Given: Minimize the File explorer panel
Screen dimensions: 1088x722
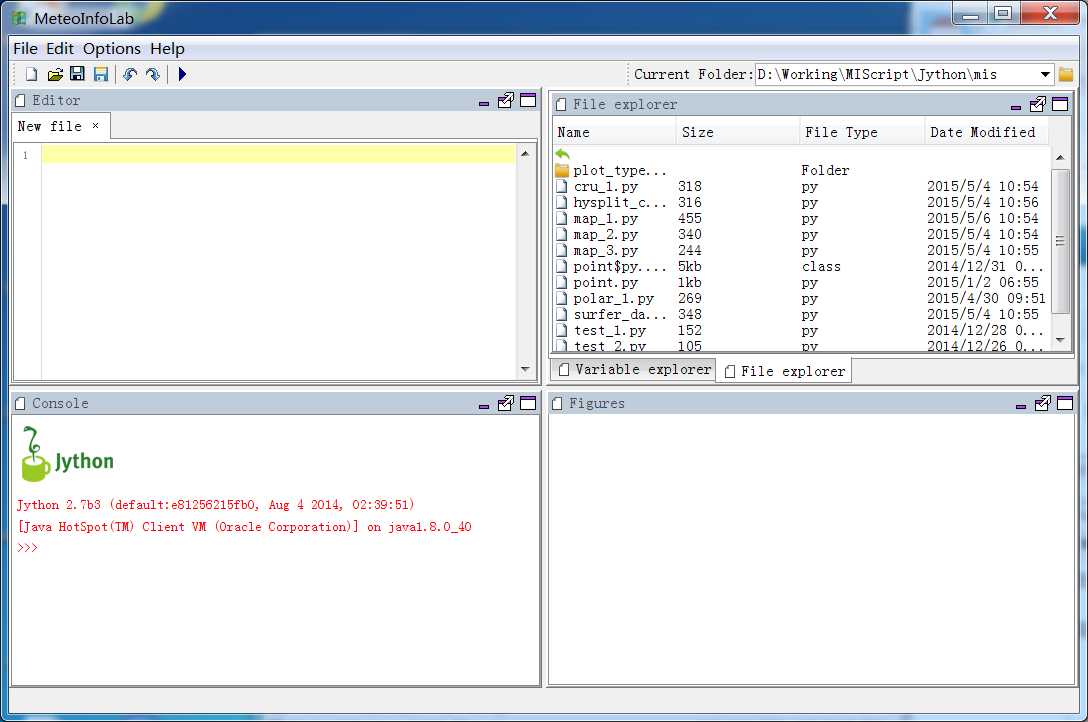Looking at the screenshot, I should [1016, 107].
